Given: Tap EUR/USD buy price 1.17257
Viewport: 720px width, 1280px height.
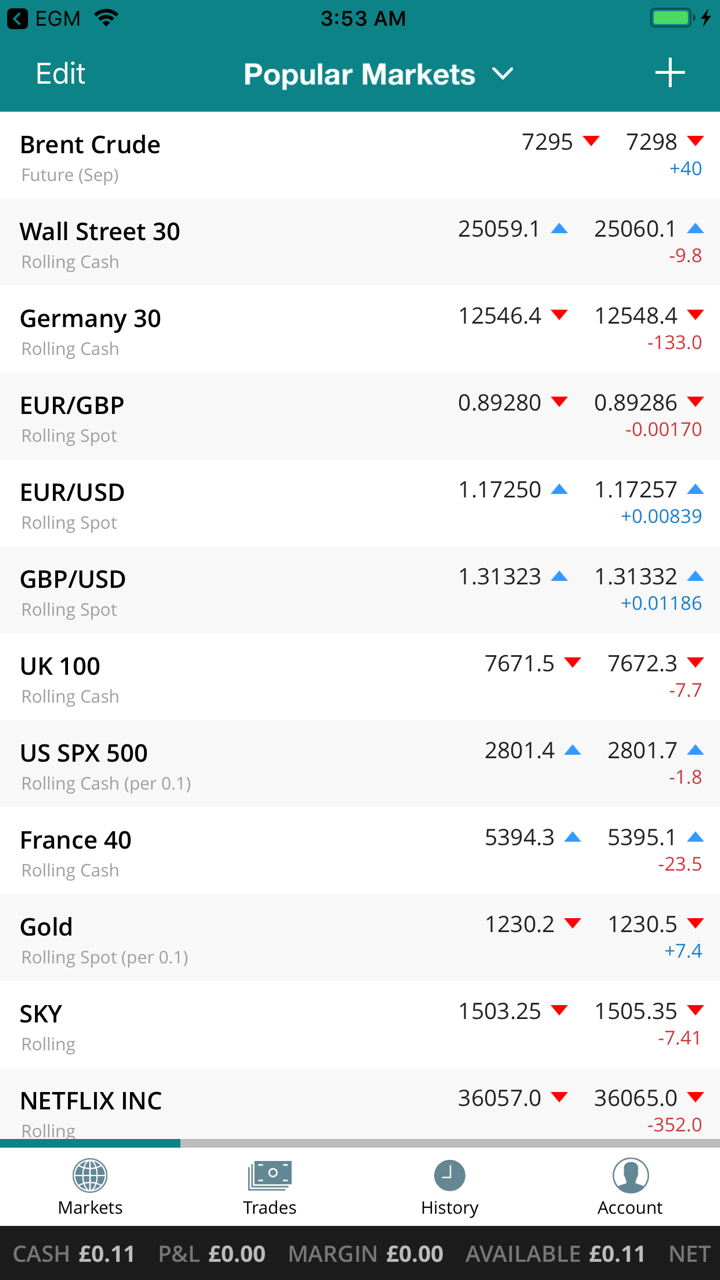Looking at the screenshot, I should point(636,490).
